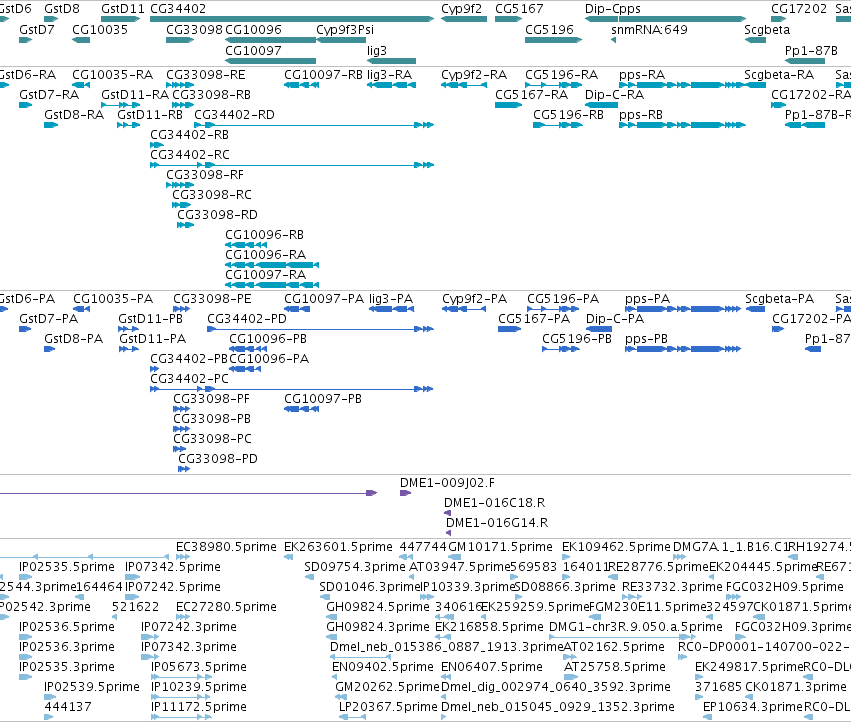The height and width of the screenshot is (722, 851).
Task: Select protein CG5167-PA label
Action: [x=534, y=319]
